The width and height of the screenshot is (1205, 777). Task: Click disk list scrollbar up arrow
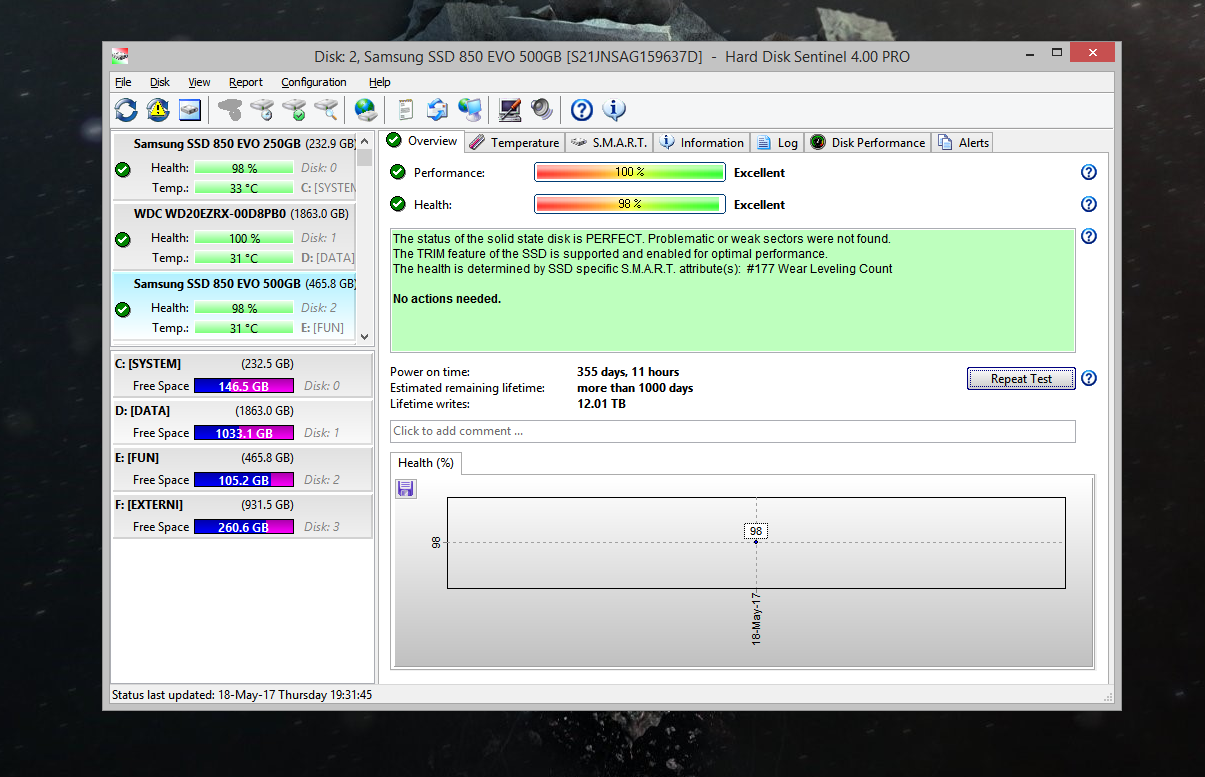[364, 141]
